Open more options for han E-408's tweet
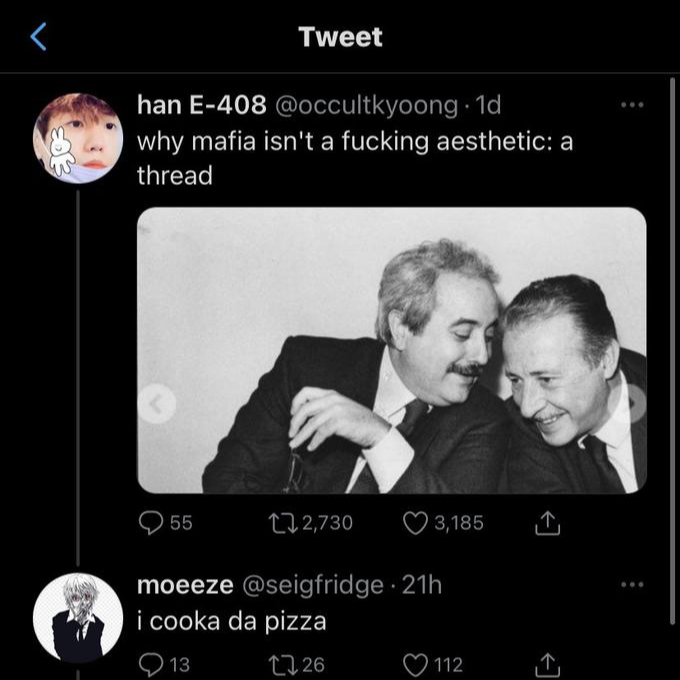 (x=632, y=104)
